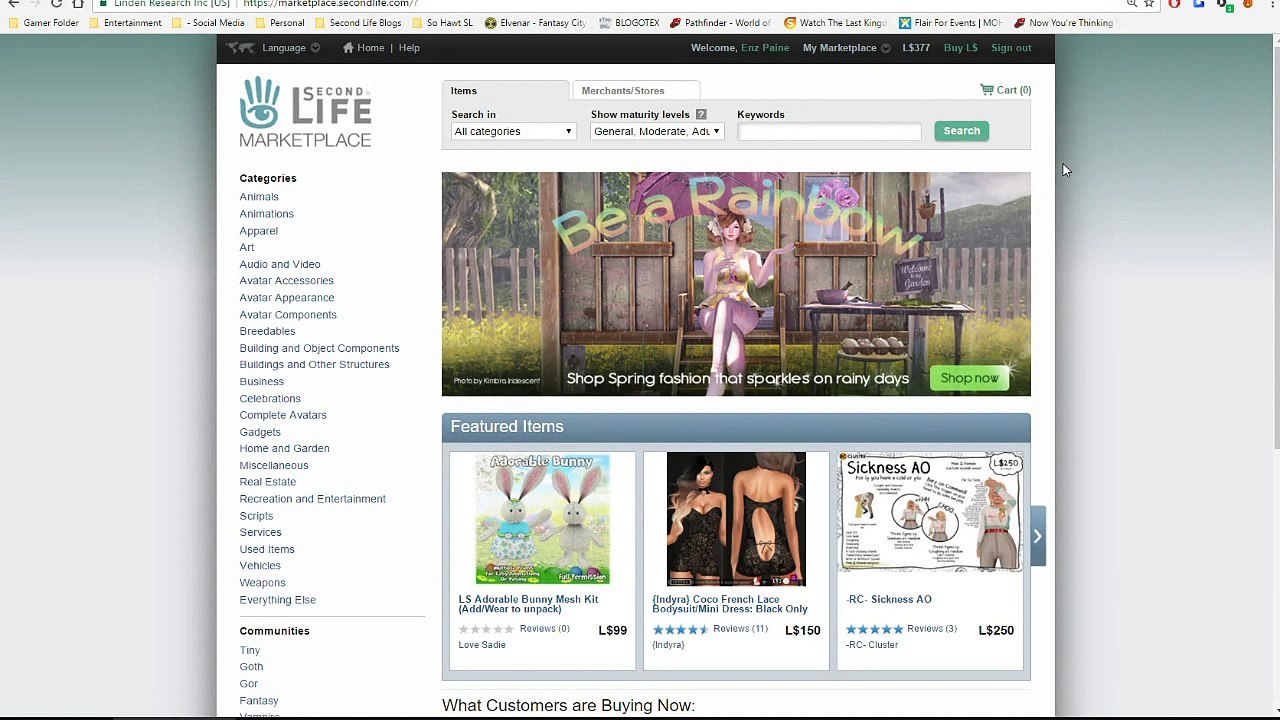This screenshot has width=1280, height=720.
Task: Open the Avatar Accessories category
Action: click(286, 281)
